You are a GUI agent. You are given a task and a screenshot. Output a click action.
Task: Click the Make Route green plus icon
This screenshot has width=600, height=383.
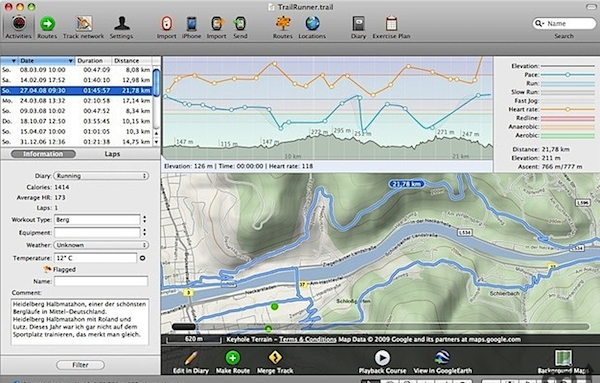pyautogui.click(x=233, y=358)
